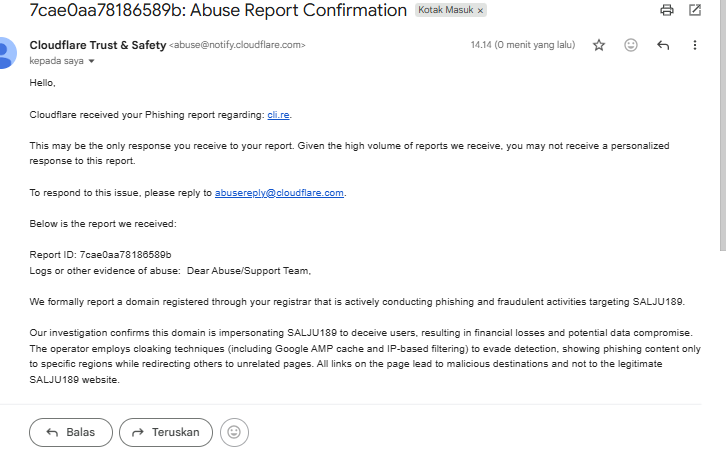Open the three-dot more options menu
Screen dimensions: 726x449
tap(695, 45)
